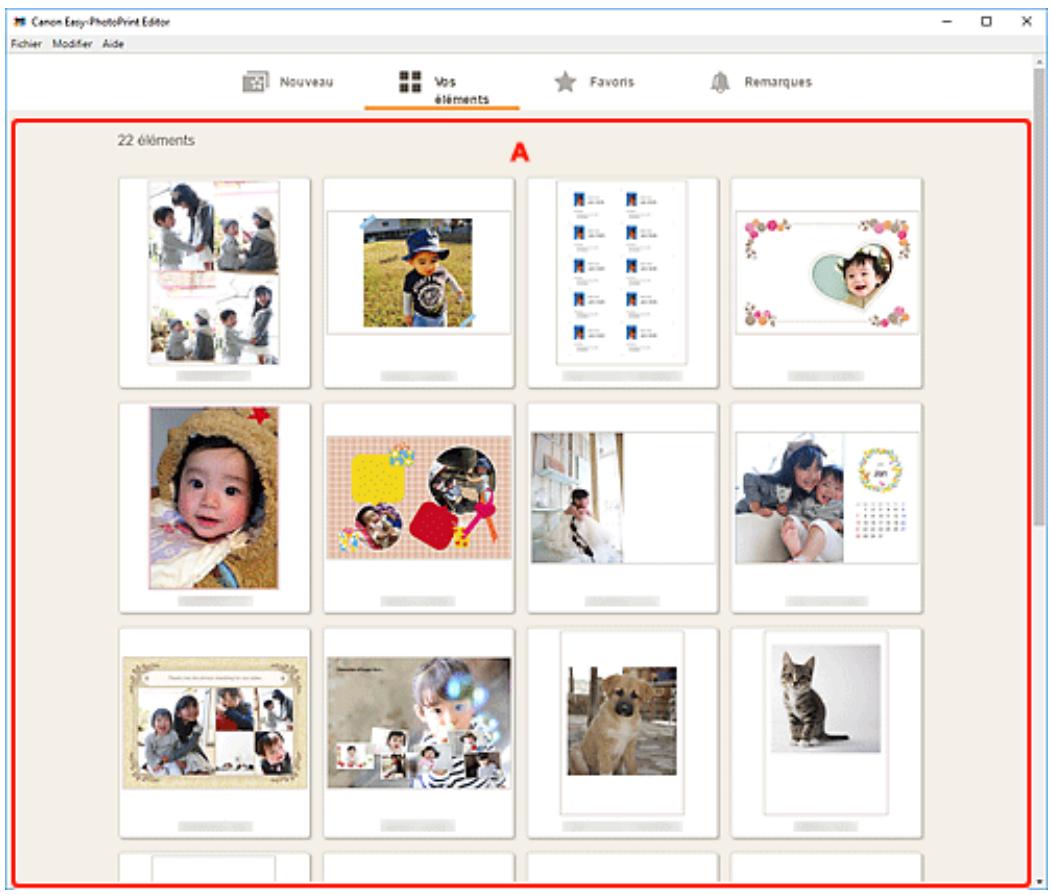1051x895 pixels.
Task: Open the family photo collage item
Action: [x=214, y=282]
